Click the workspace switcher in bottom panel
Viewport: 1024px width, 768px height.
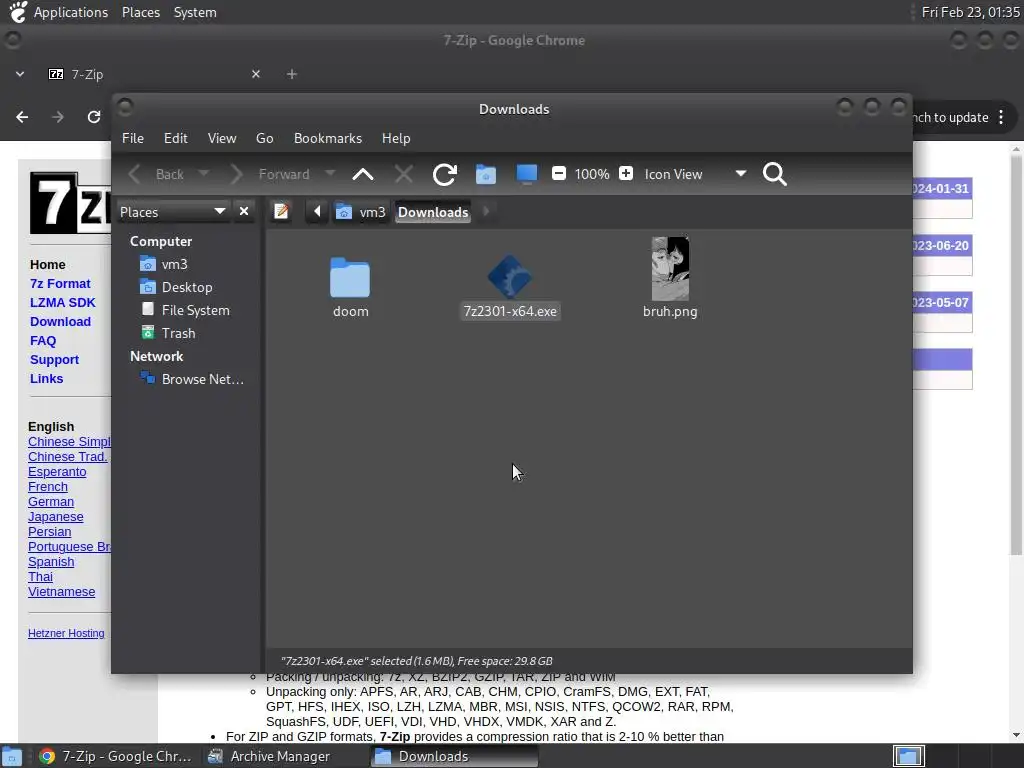pos(908,756)
